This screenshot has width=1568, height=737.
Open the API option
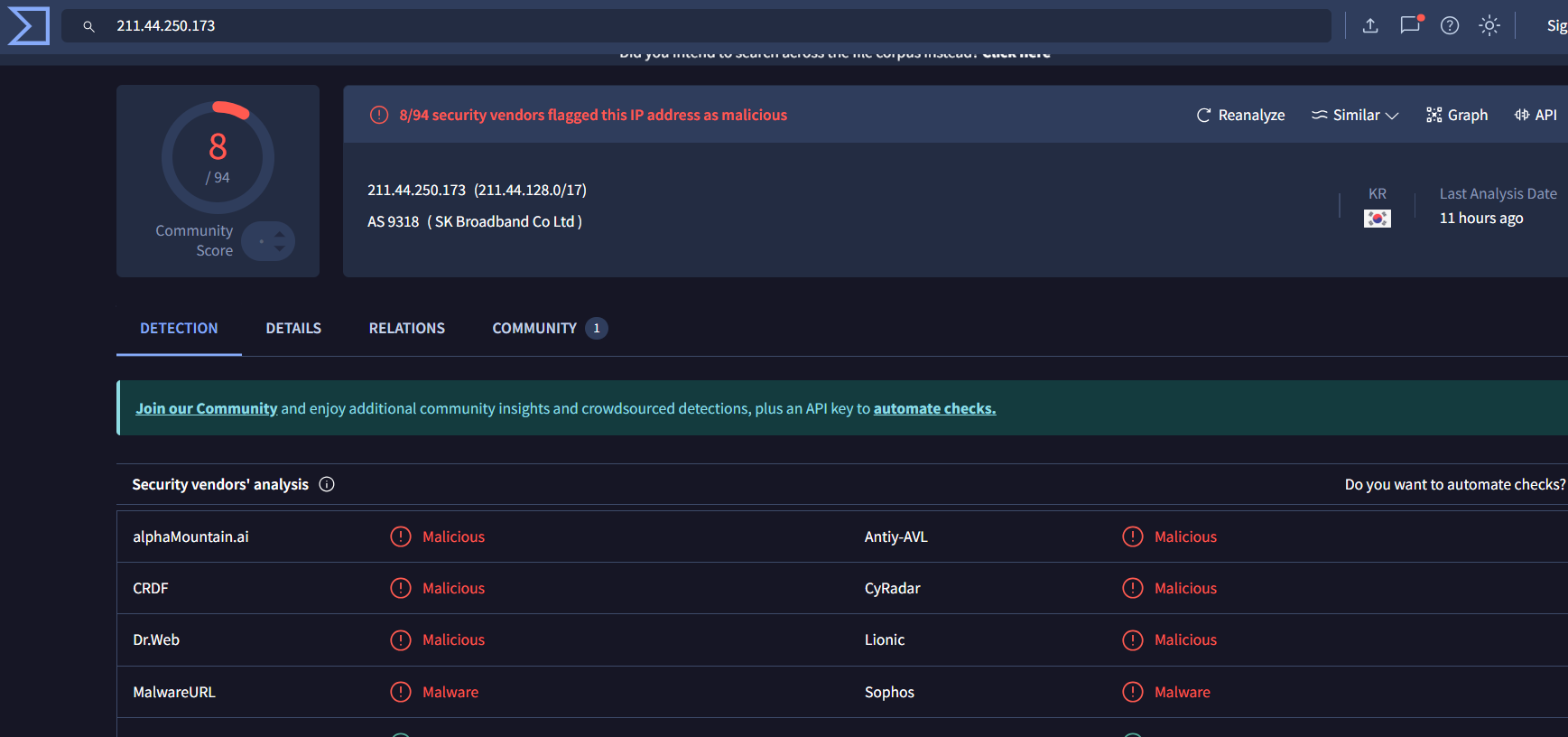1536,115
